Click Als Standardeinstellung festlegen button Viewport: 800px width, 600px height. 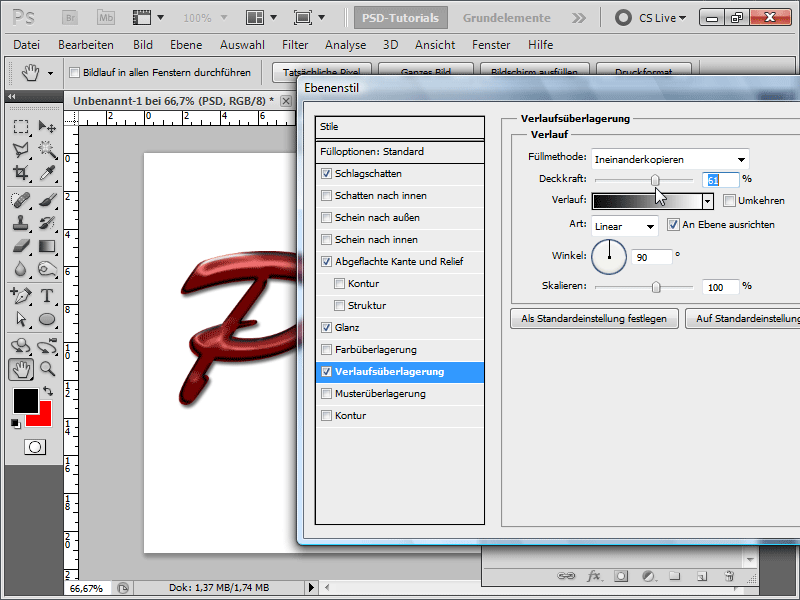594,318
